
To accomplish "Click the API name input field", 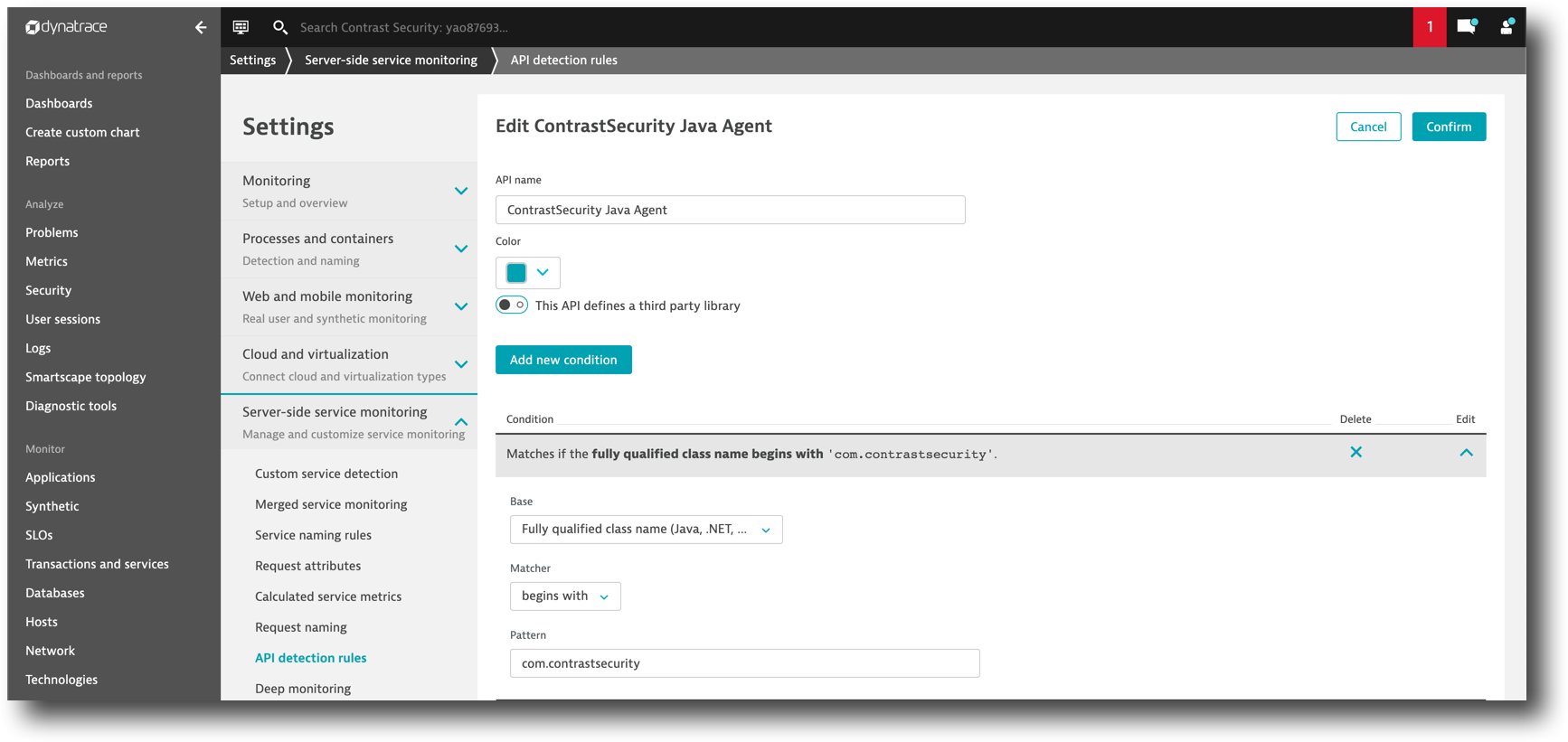I will 730,210.
